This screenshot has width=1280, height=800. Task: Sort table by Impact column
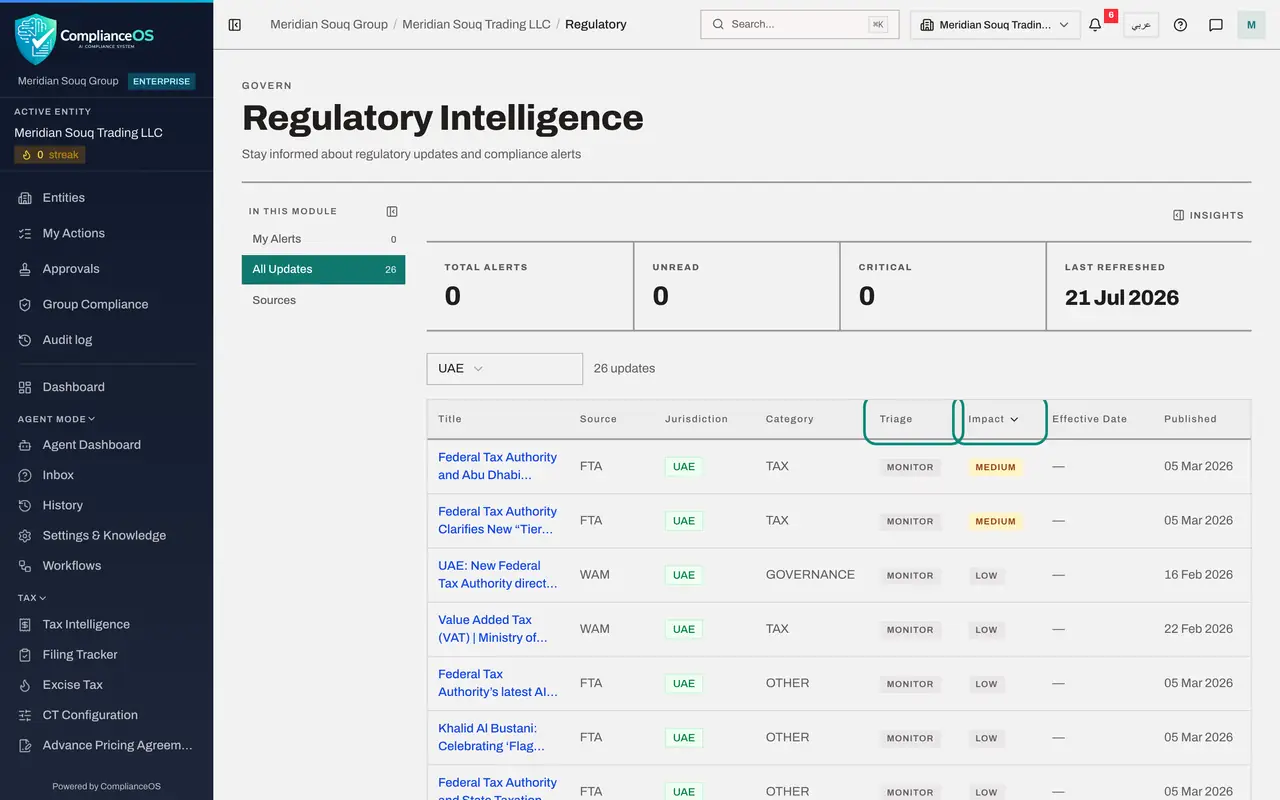tap(993, 419)
